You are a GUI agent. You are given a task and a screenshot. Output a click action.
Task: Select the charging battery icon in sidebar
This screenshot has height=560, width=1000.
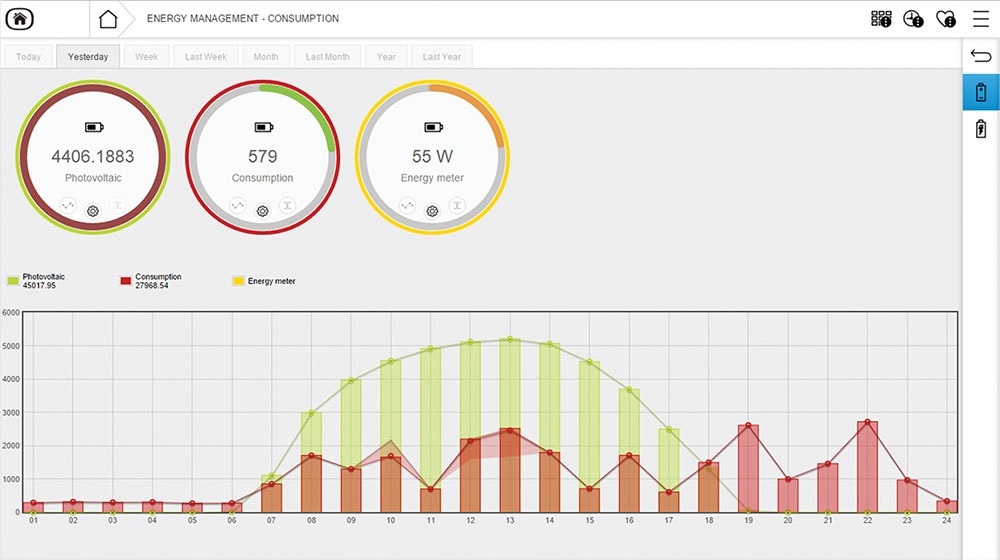(981, 128)
